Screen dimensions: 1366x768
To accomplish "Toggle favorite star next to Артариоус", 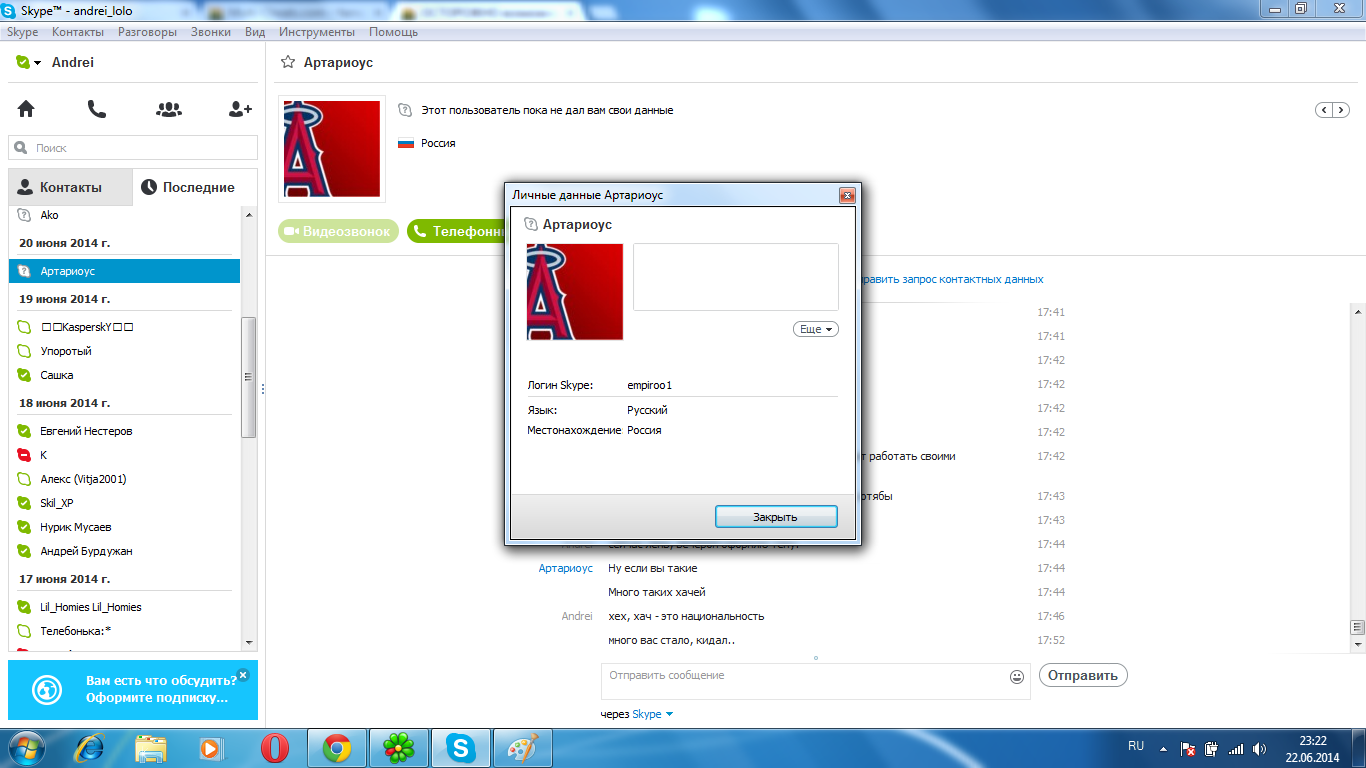I will [x=288, y=62].
